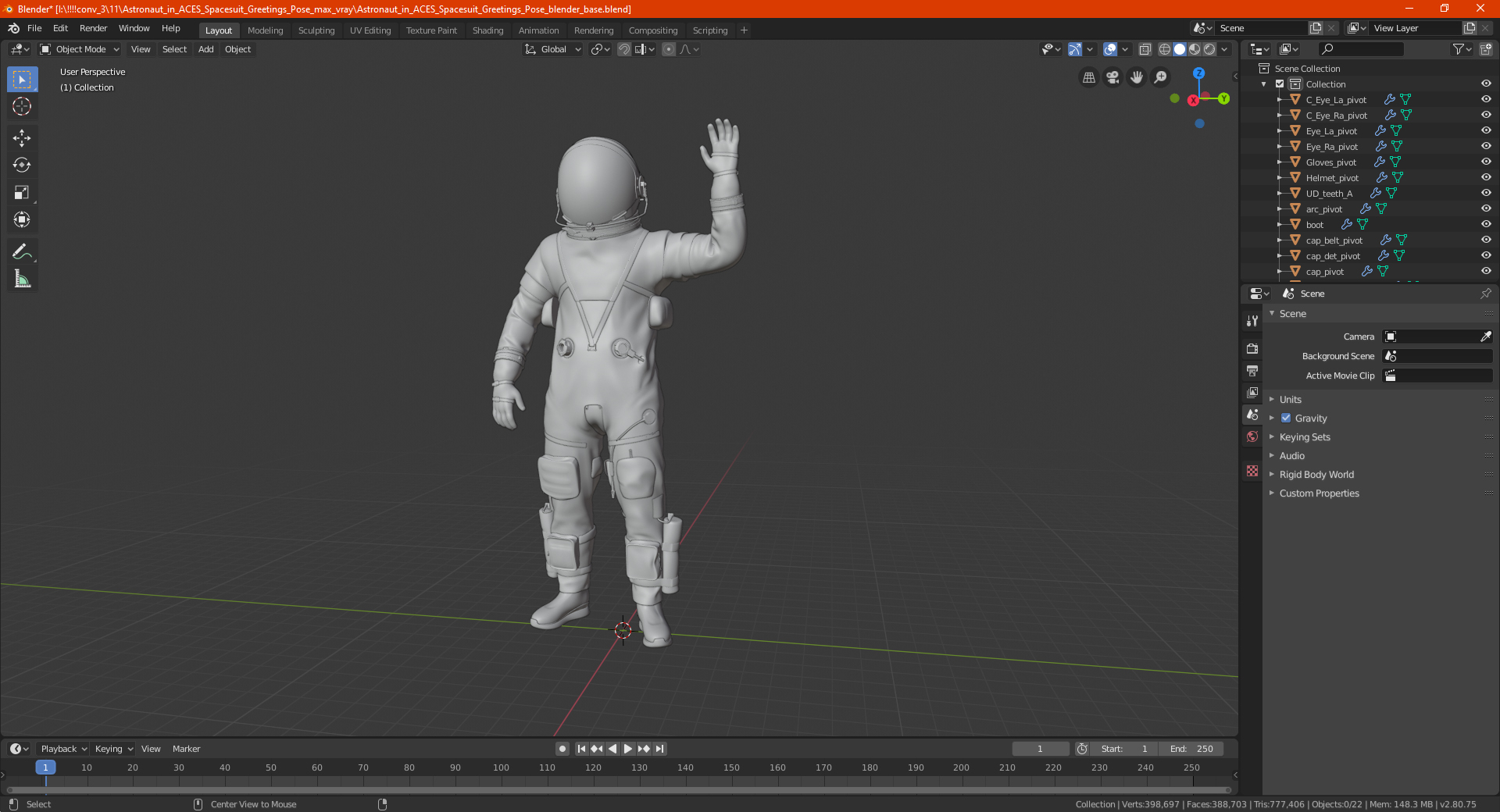Open the Render menu
The height and width of the screenshot is (812, 1500).
pos(93,28)
